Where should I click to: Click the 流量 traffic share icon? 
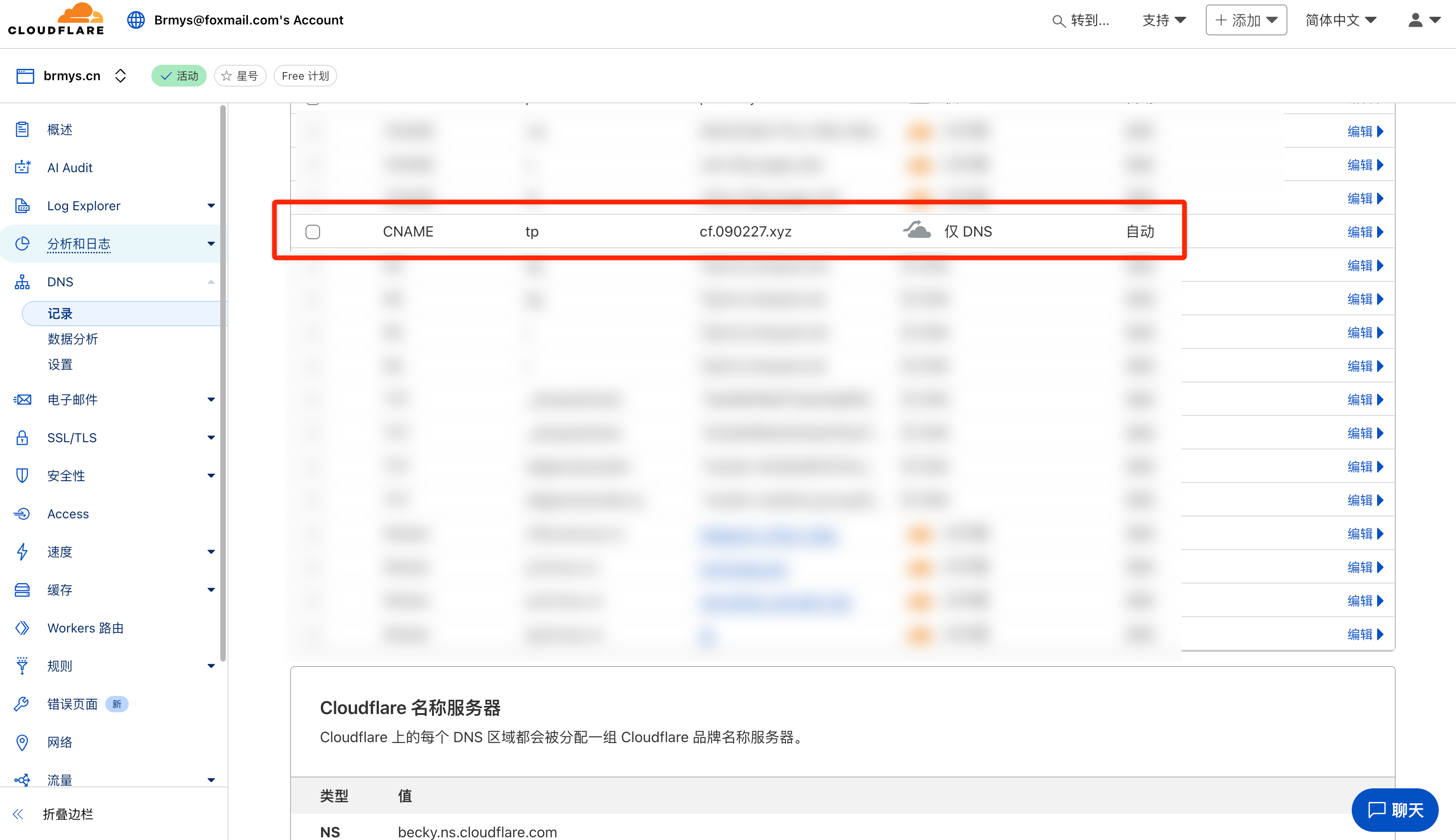[22, 780]
